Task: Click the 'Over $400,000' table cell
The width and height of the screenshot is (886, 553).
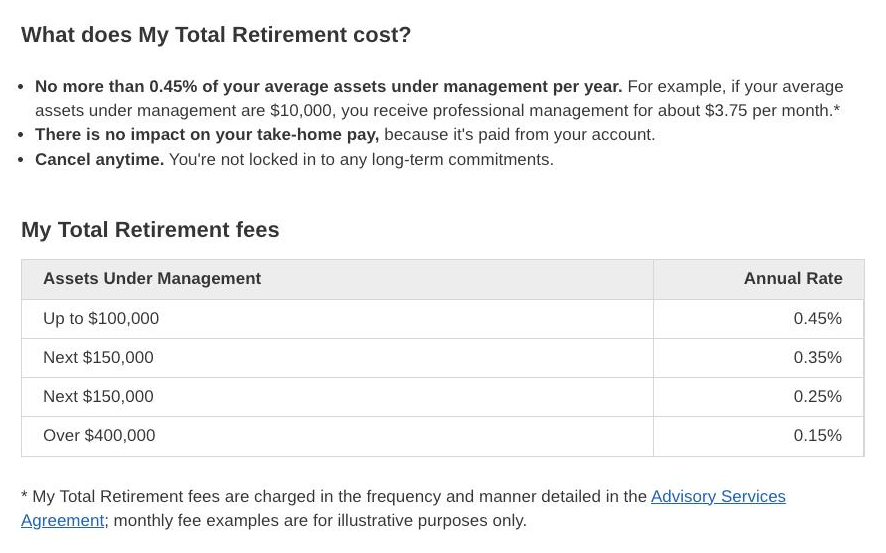Action: click(x=99, y=436)
